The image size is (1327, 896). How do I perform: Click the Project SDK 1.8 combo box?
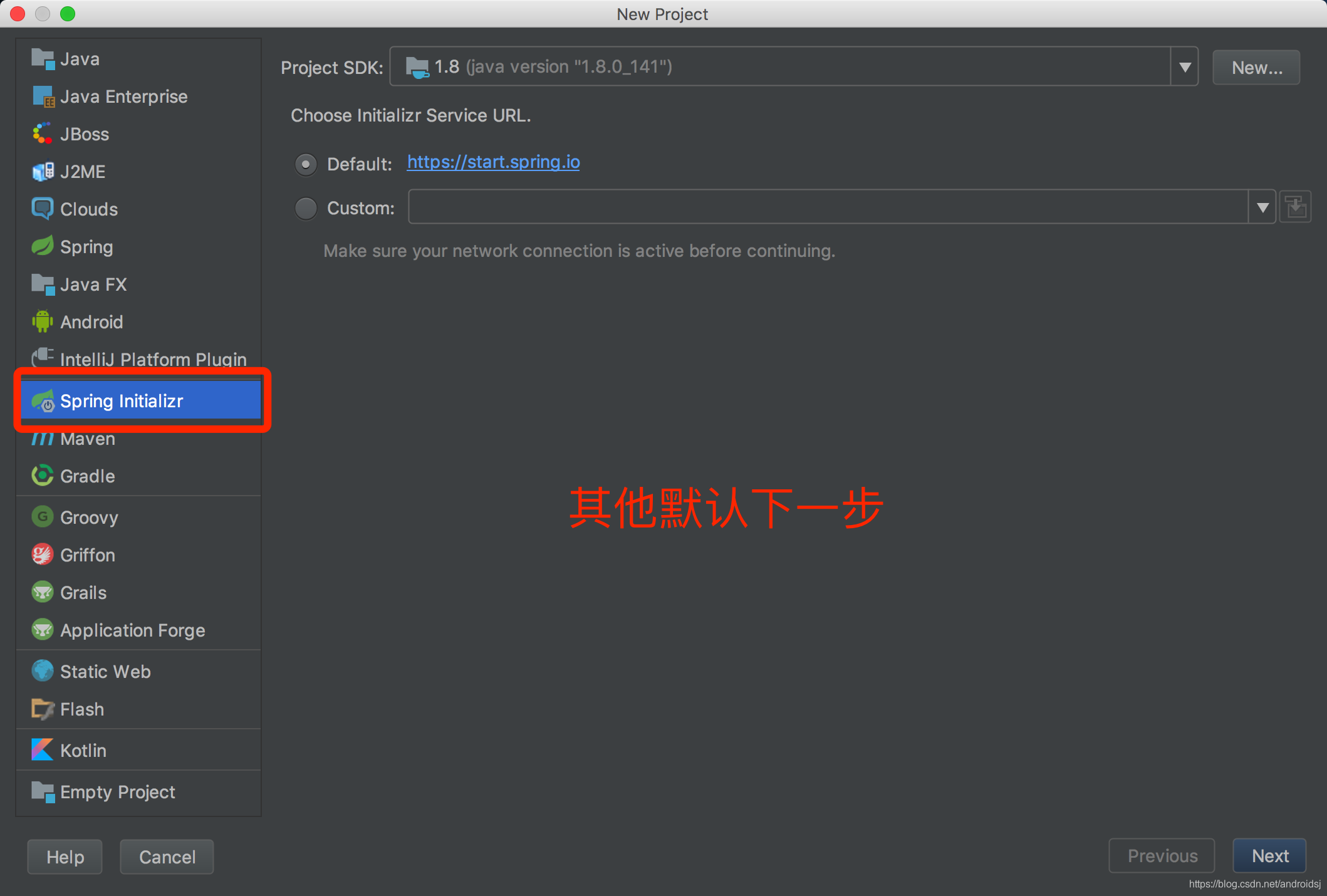pos(779,67)
